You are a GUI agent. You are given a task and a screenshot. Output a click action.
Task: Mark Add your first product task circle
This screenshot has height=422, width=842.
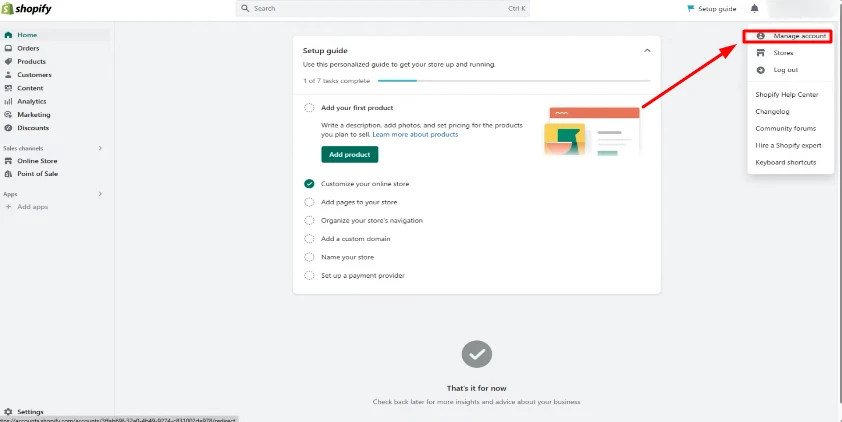click(x=309, y=108)
